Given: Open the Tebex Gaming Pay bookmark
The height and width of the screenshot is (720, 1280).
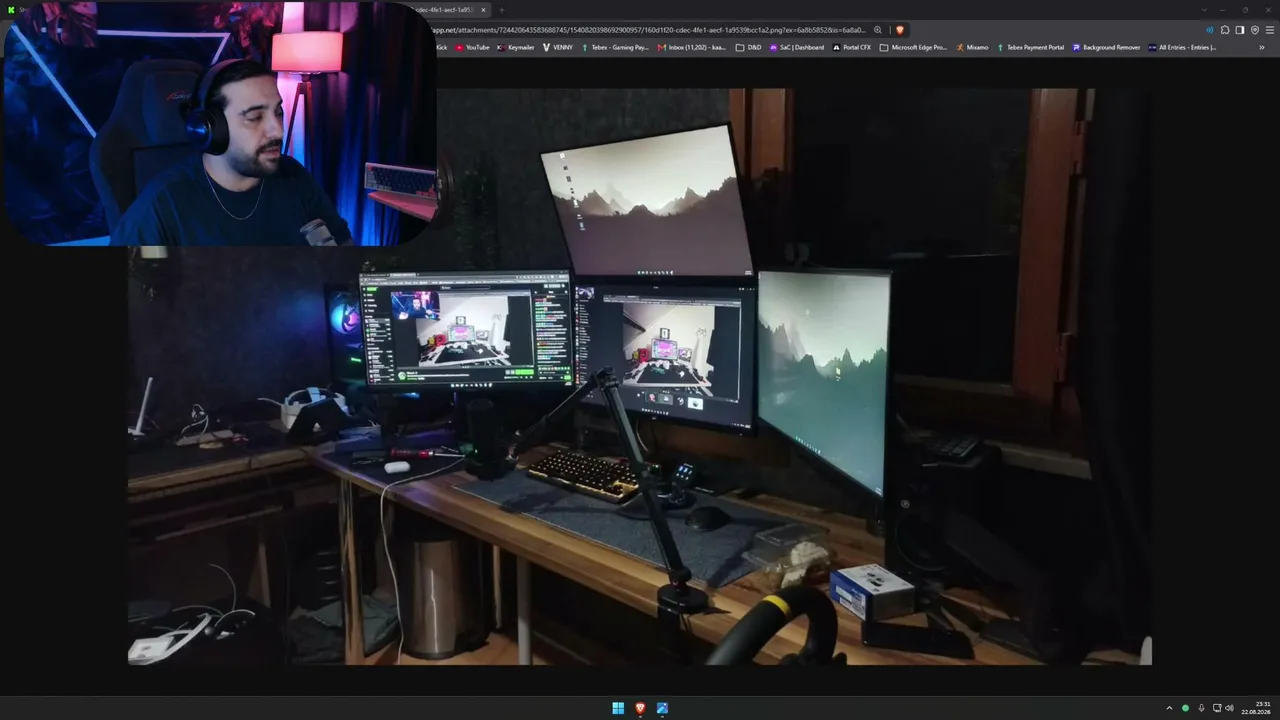Looking at the screenshot, I should coord(616,47).
